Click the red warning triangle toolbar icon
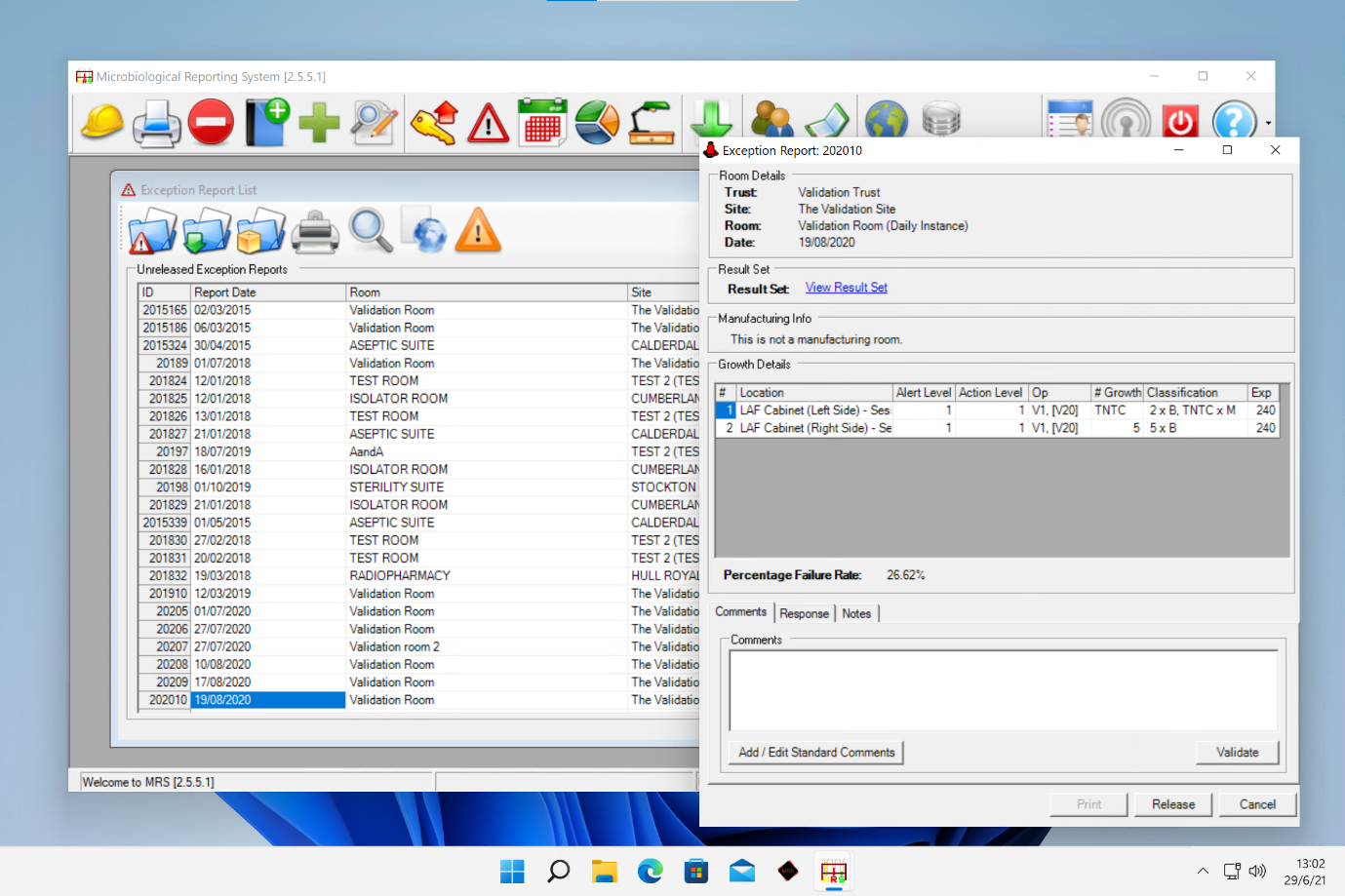This screenshot has height=896, width=1345. point(489,123)
